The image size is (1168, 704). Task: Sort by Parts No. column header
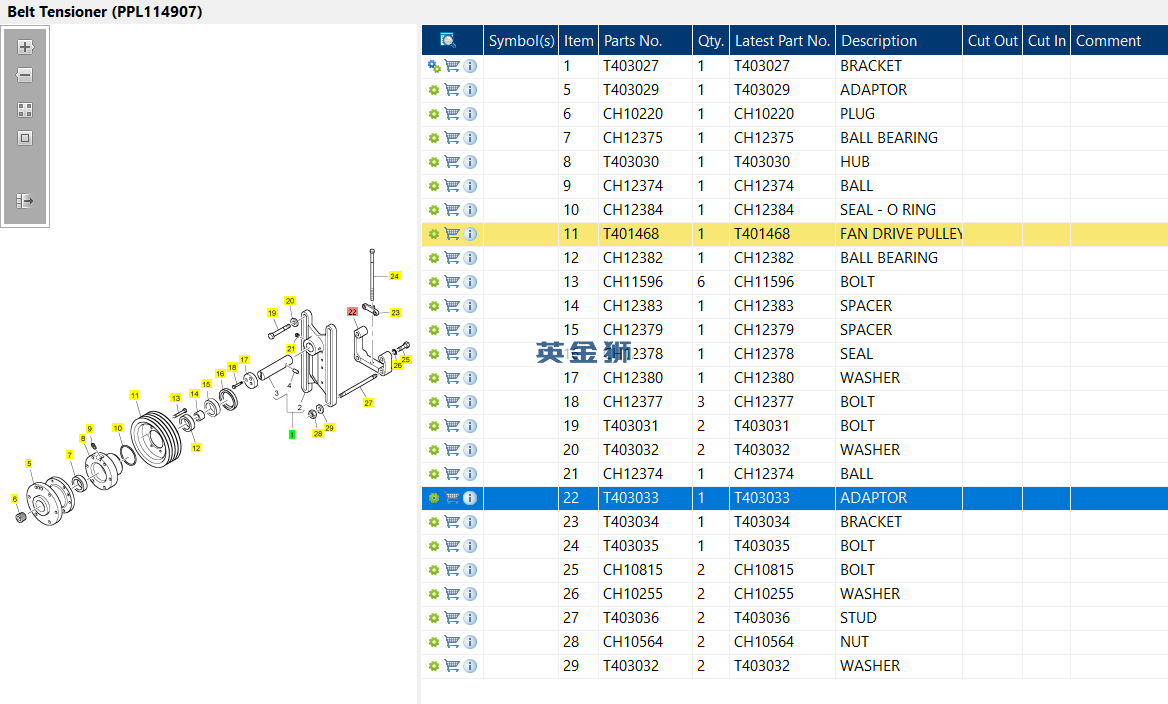pos(645,40)
